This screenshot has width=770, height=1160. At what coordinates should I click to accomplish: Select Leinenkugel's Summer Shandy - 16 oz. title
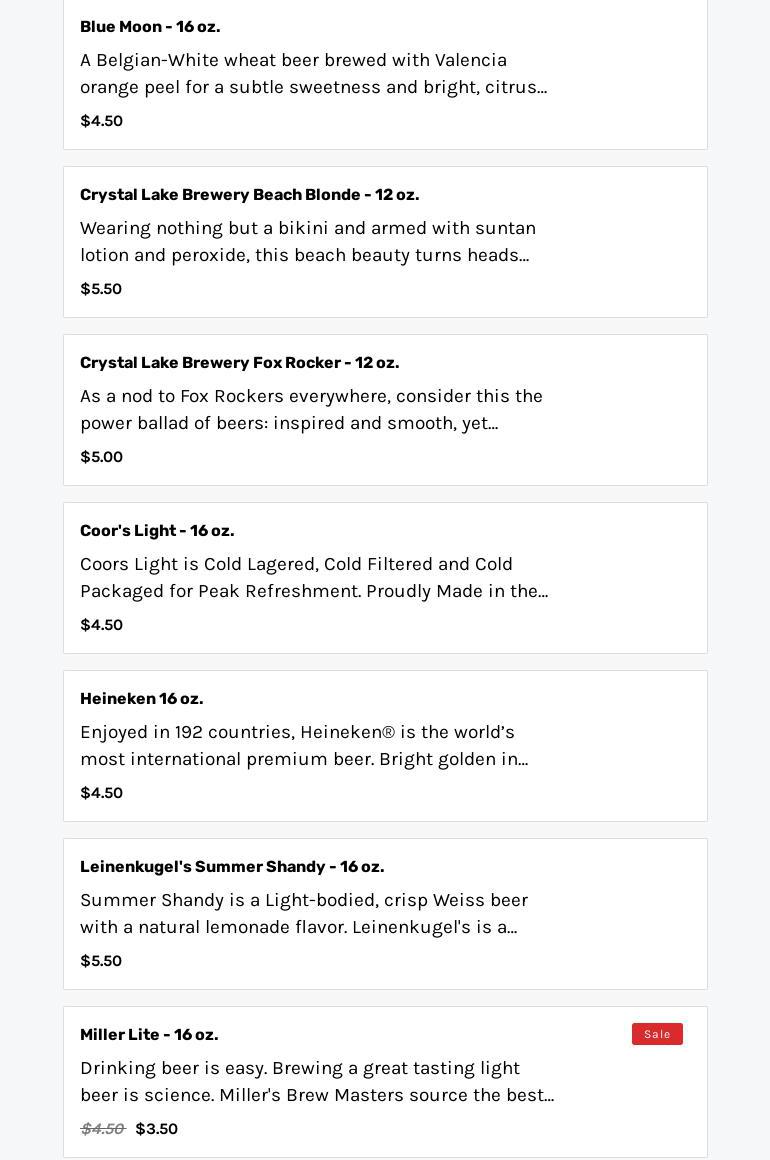[x=232, y=867]
